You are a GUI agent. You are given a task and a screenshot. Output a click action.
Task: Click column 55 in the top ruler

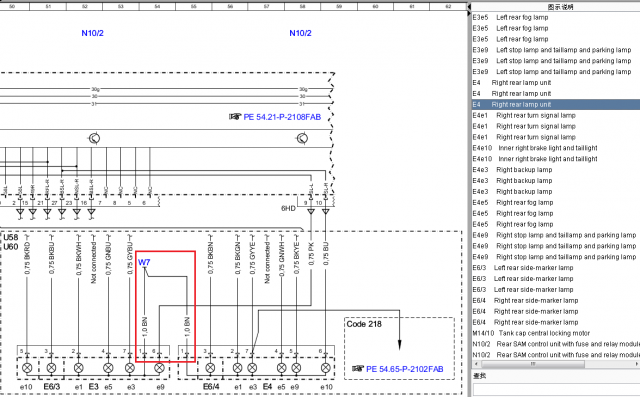click(194, 6)
